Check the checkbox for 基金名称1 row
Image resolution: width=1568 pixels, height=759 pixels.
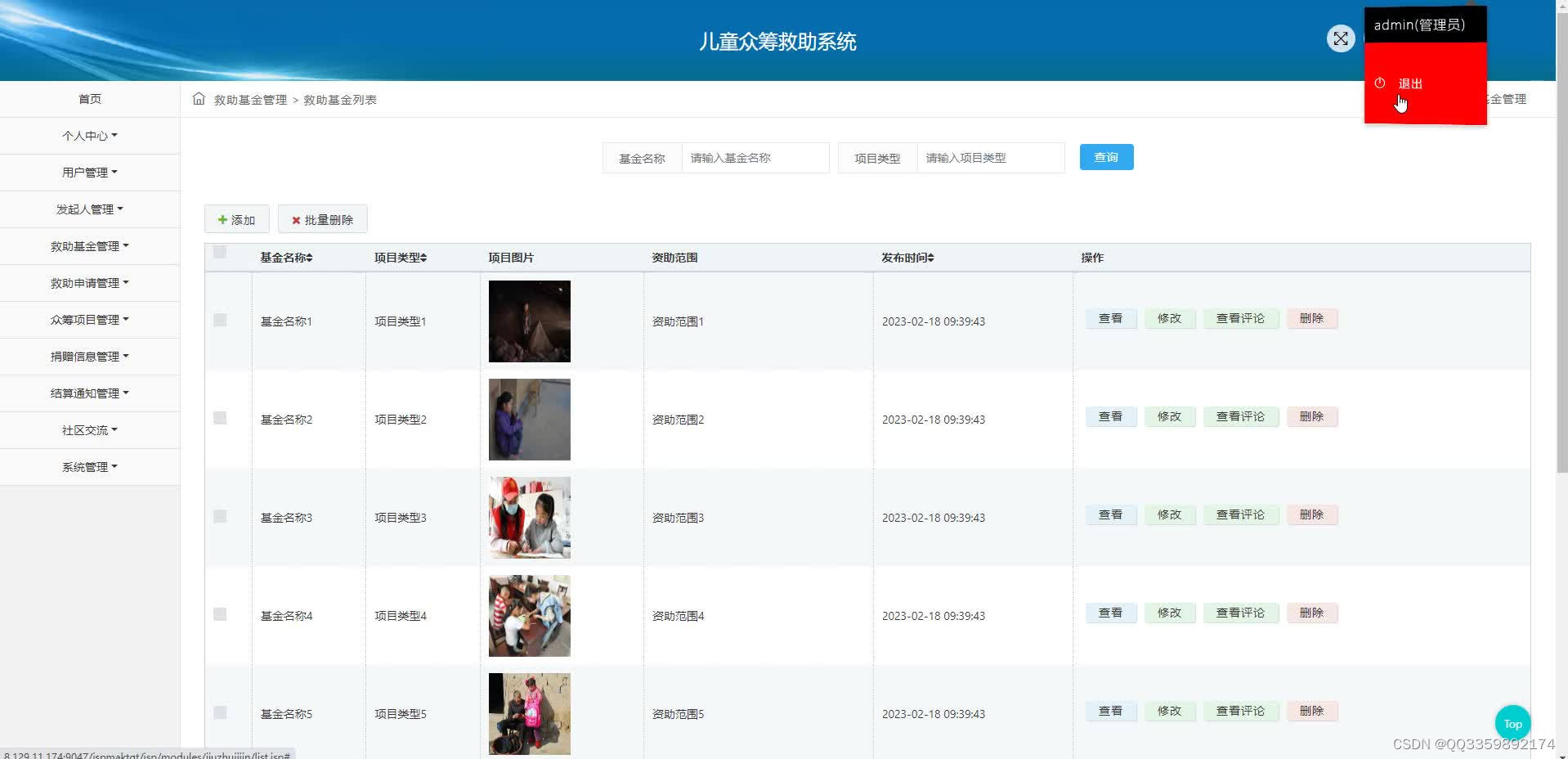[x=220, y=320]
